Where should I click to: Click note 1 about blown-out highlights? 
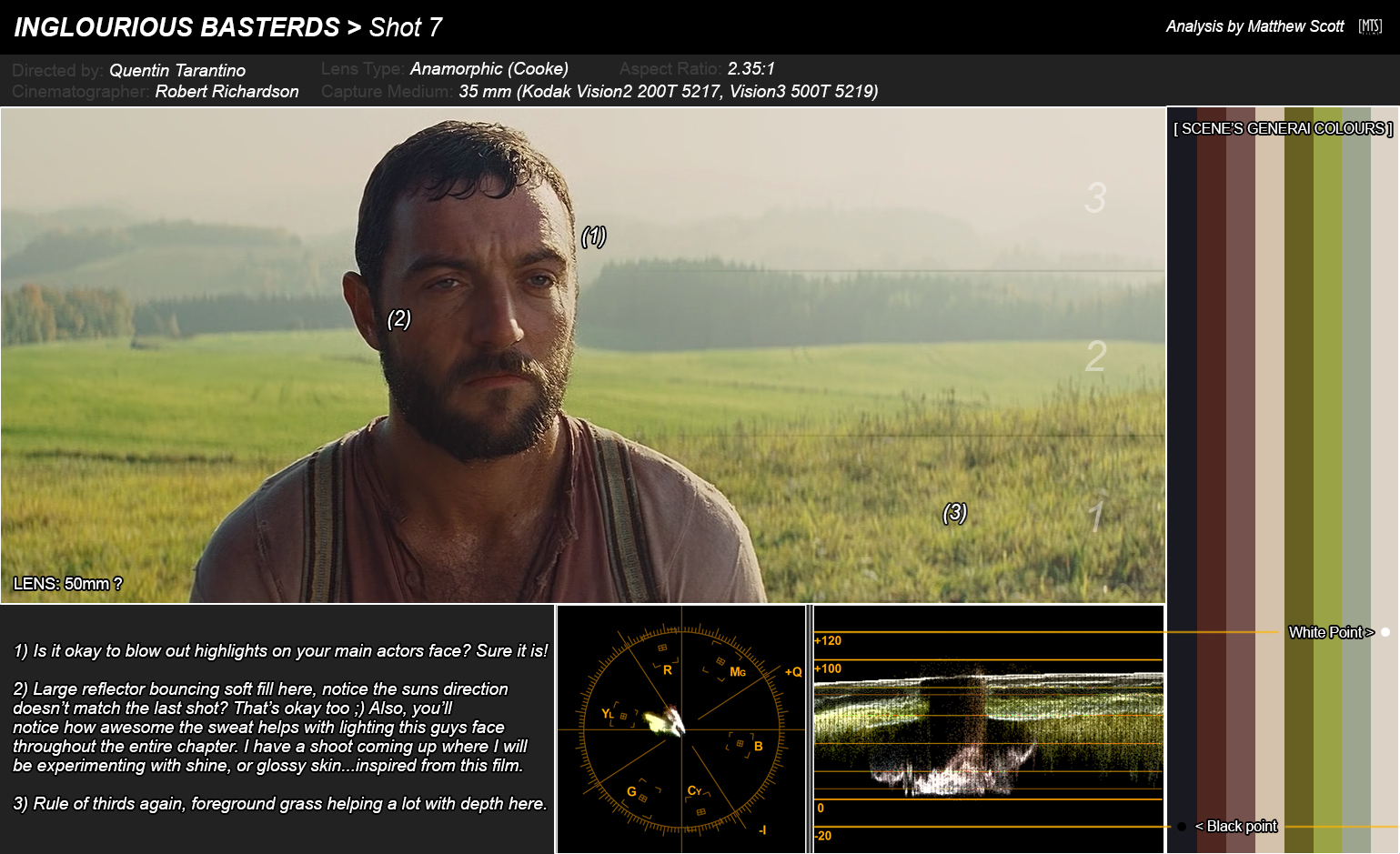[x=280, y=650]
